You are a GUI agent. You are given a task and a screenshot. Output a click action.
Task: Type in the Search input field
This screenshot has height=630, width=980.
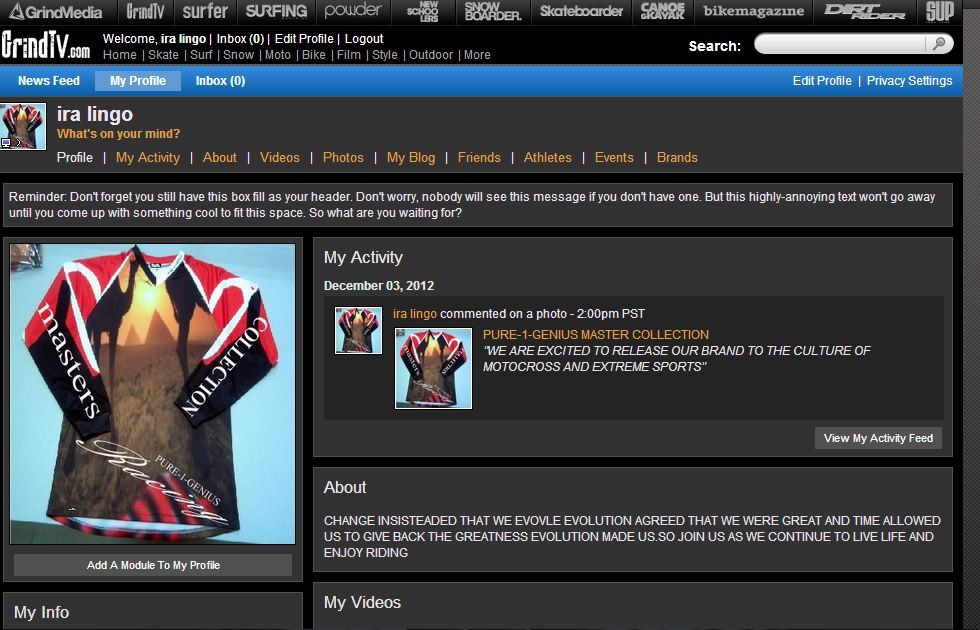842,44
